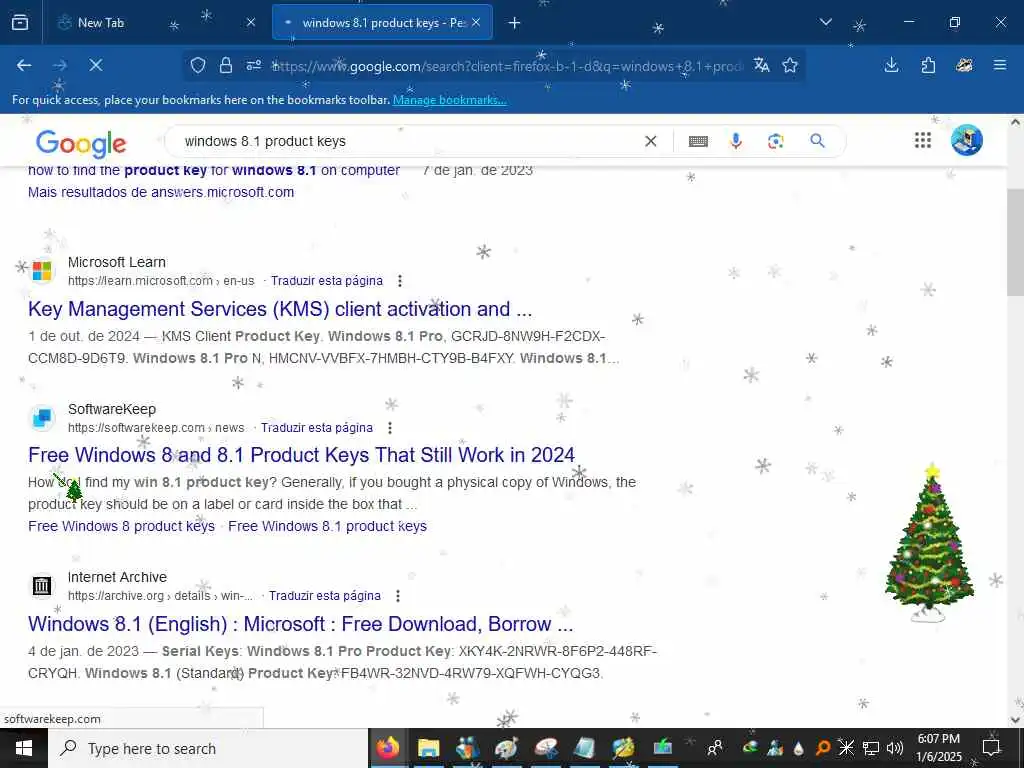Image resolution: width=1024 pixels, height=768 pixels.
Task: Open the on-screen keyboard input tool
Action: click(698, 141)
